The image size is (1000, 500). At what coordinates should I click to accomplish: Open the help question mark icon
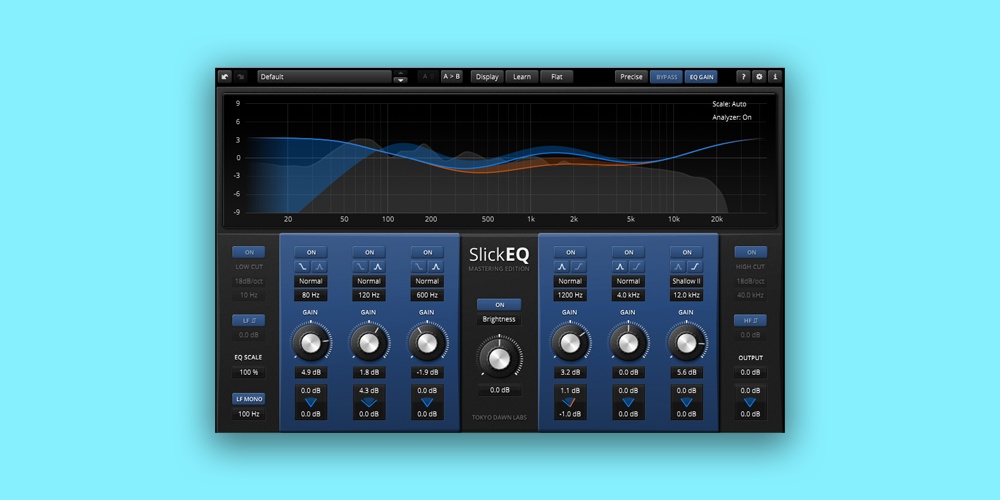click(x=743, y=76)
